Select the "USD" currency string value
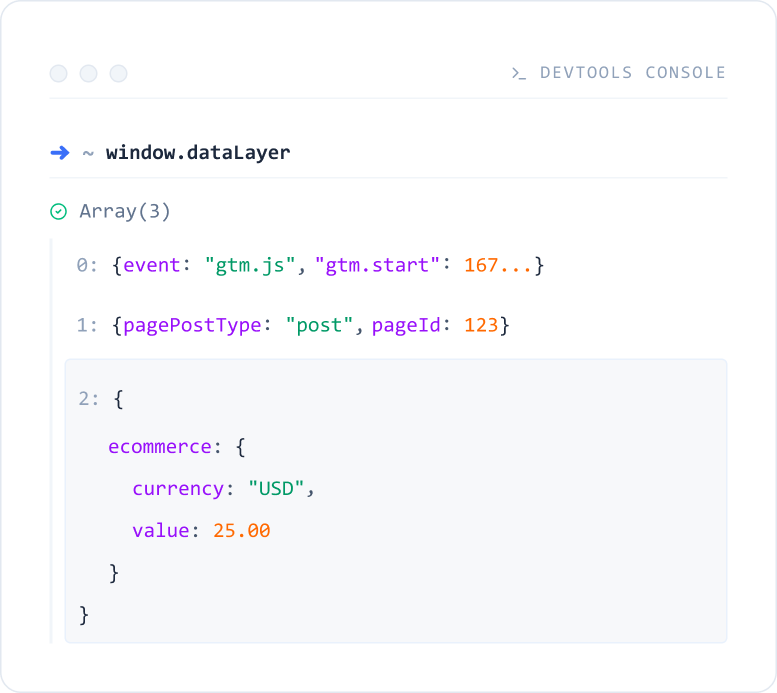Screen dimensions: 777x693 (281, 488)
